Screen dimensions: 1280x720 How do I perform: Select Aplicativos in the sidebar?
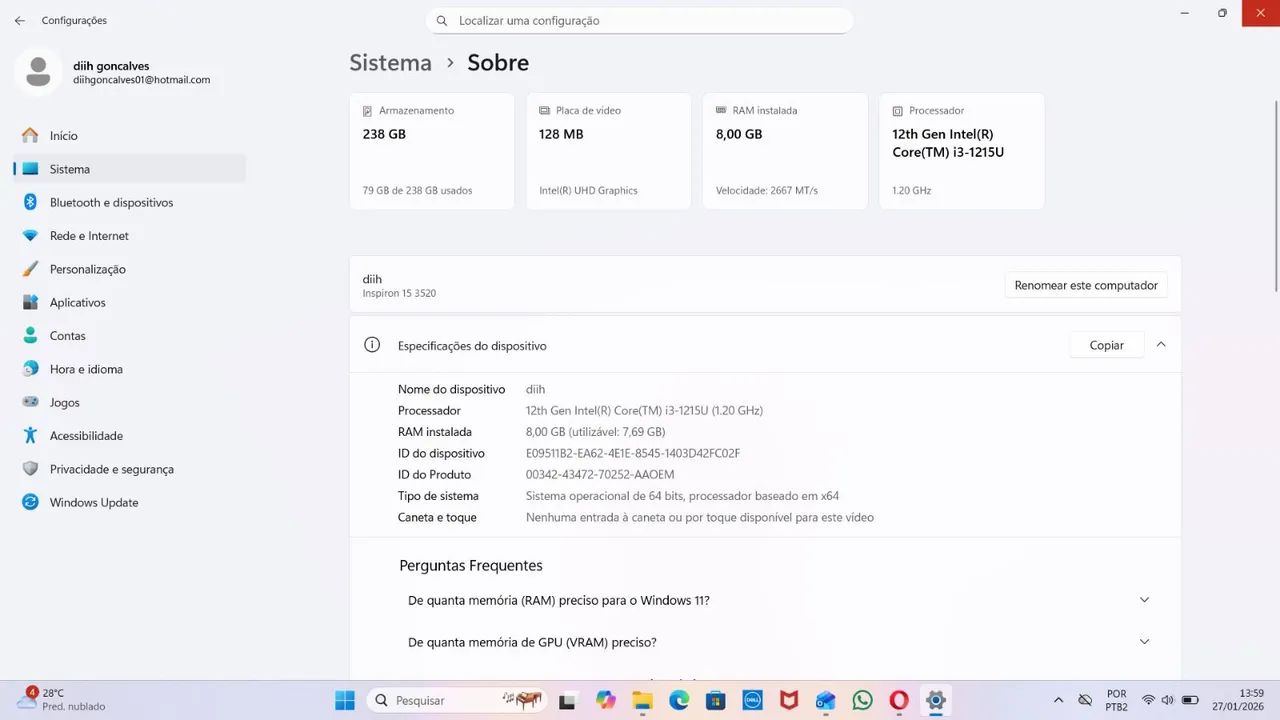pyautogui.click(x=77, y=303)
